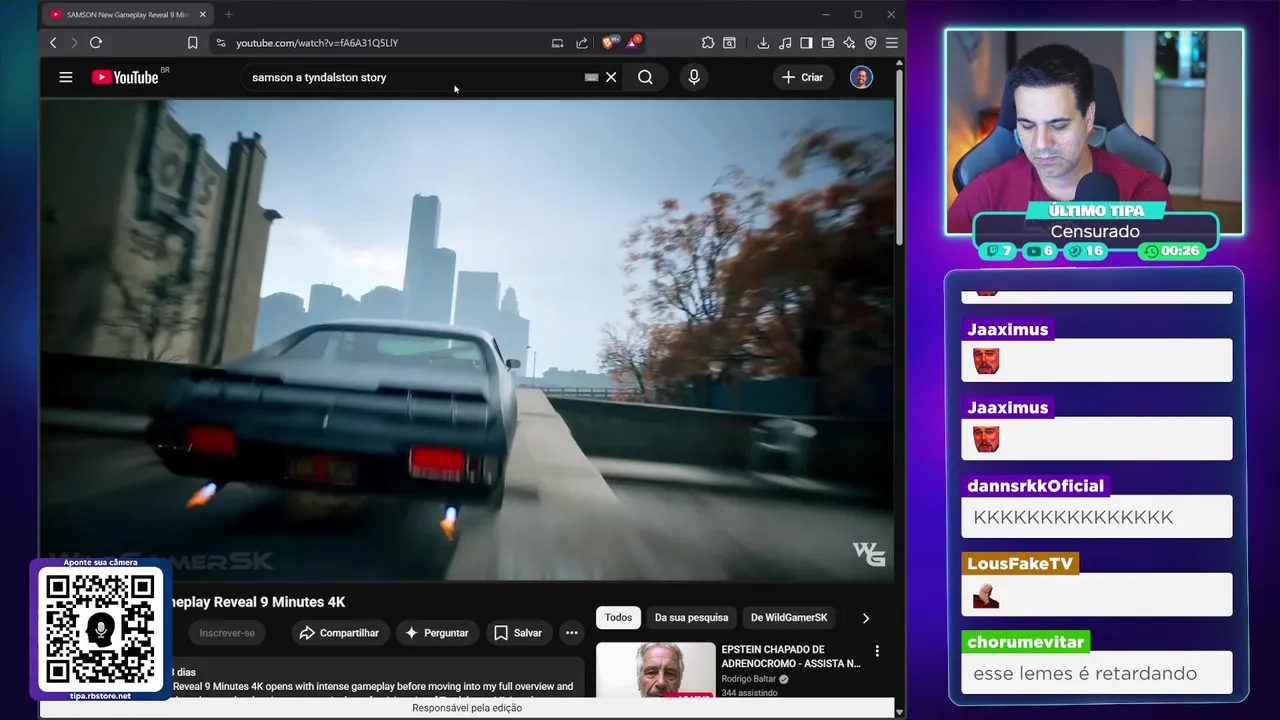Open the on-screen keyboard icon in search

592,77
